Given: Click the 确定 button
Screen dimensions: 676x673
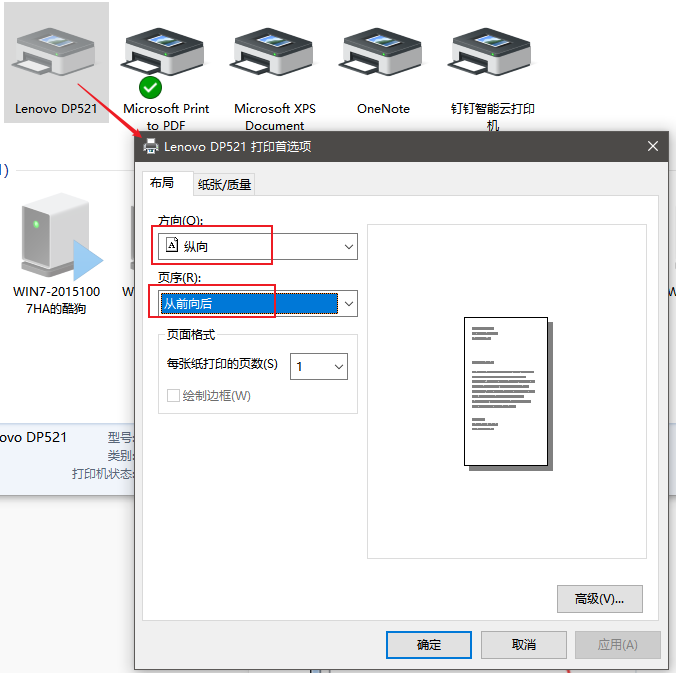Looking at the screenshot, I should 429,645.
